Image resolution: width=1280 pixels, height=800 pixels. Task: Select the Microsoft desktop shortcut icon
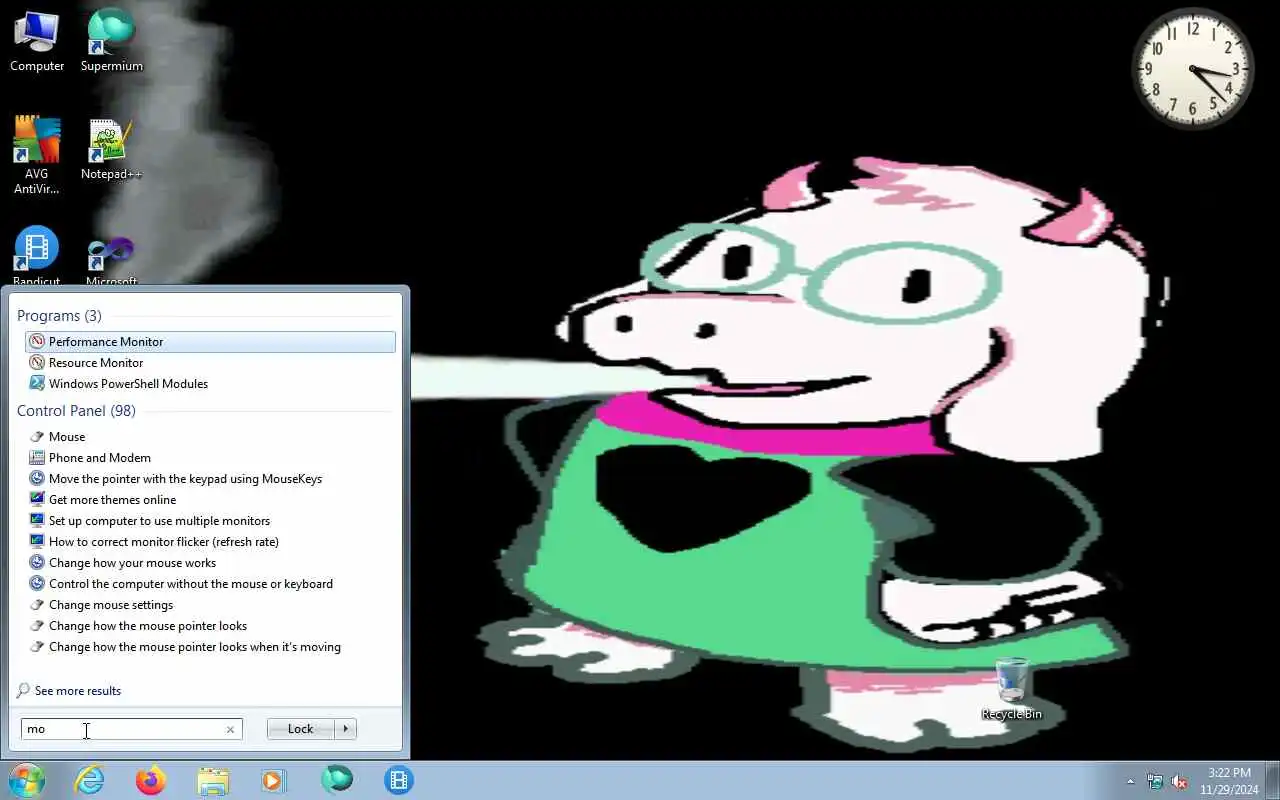tap(111, 260)
